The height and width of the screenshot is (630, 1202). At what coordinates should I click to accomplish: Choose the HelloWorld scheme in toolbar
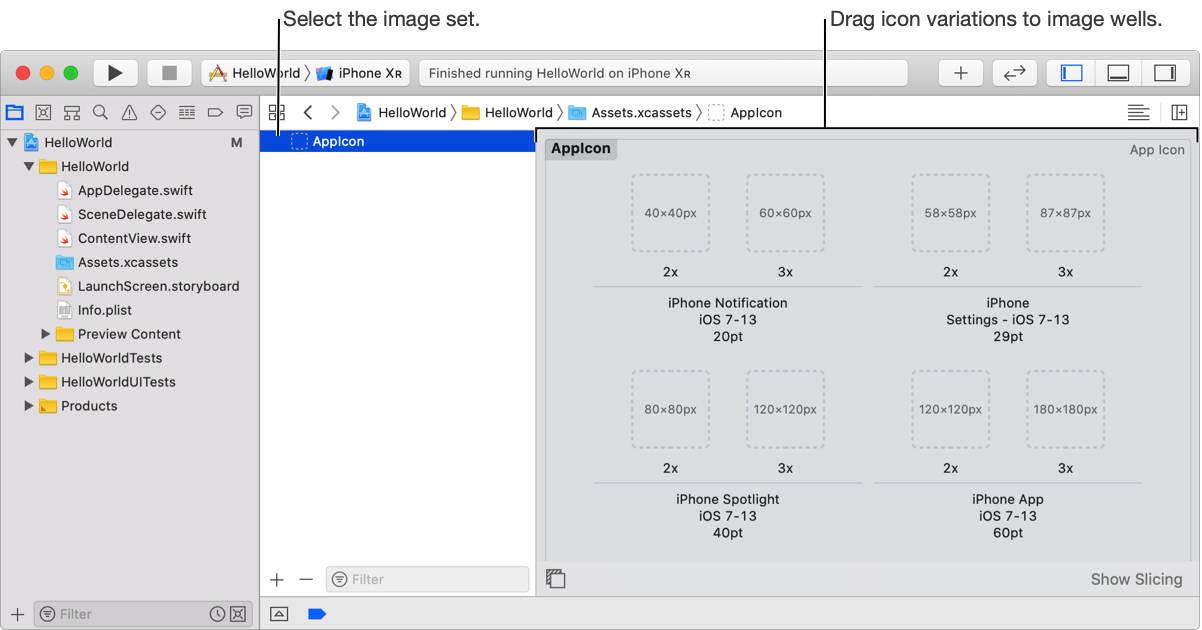tap(254, 73)
